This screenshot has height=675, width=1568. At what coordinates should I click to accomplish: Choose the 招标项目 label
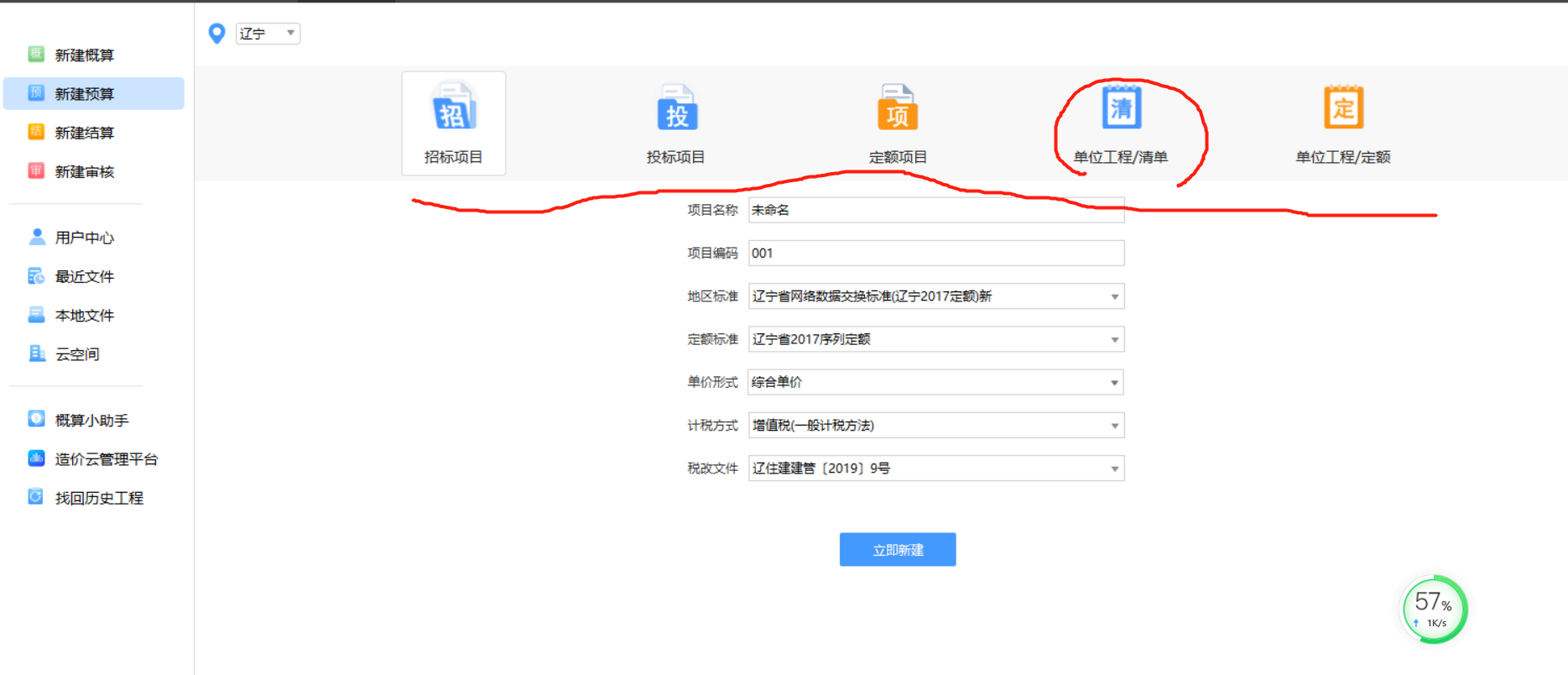pos(453,157)
